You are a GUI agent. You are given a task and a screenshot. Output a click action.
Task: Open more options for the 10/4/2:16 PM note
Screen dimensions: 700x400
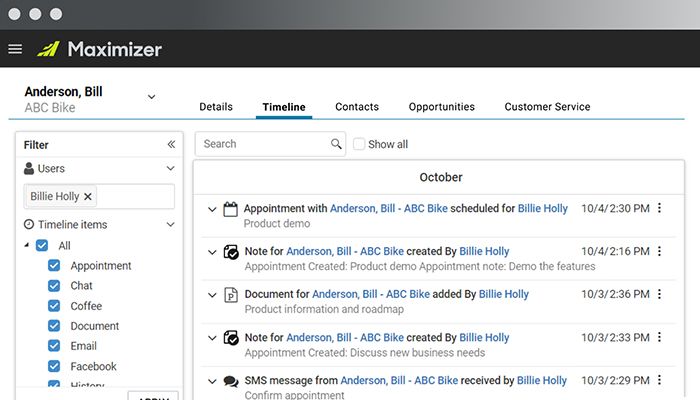(659, 251)
